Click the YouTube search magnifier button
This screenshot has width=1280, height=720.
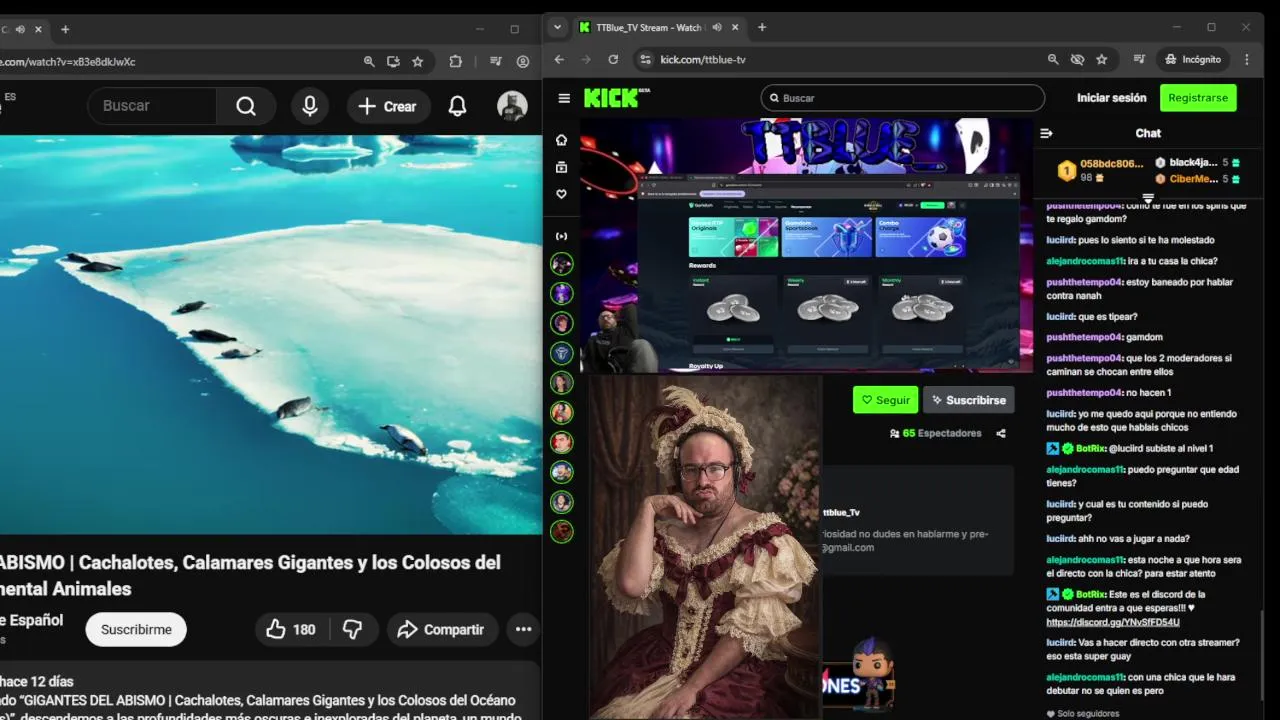(x=246, y=106)
